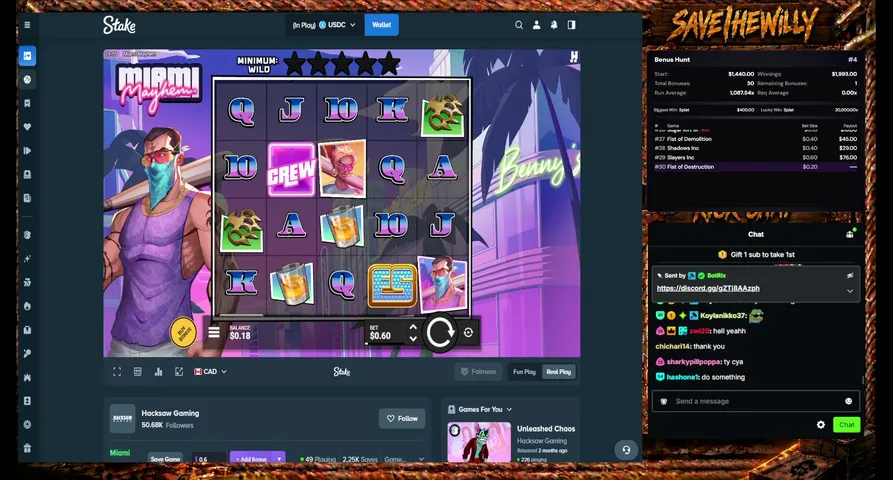The image size is (893, 480).
Task: Open the USDC currency dropdown
Action: (x=338, y=25)
